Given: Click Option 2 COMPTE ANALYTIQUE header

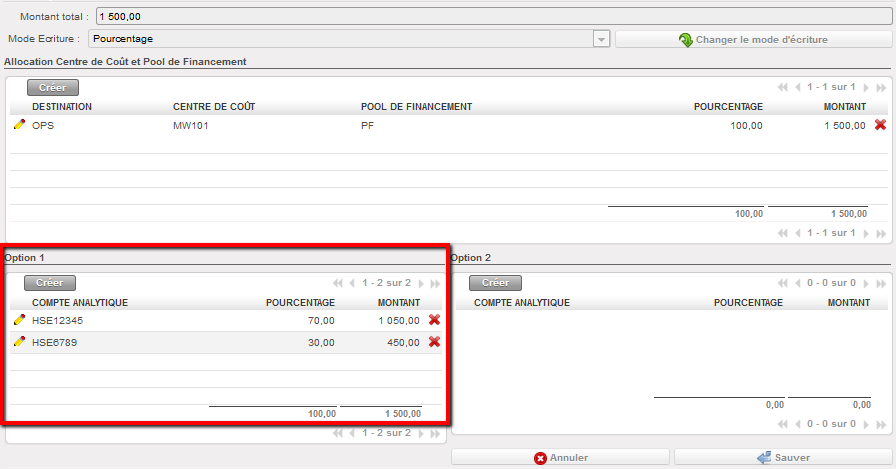Looking at the screenshot, I should tap(522, 303).
